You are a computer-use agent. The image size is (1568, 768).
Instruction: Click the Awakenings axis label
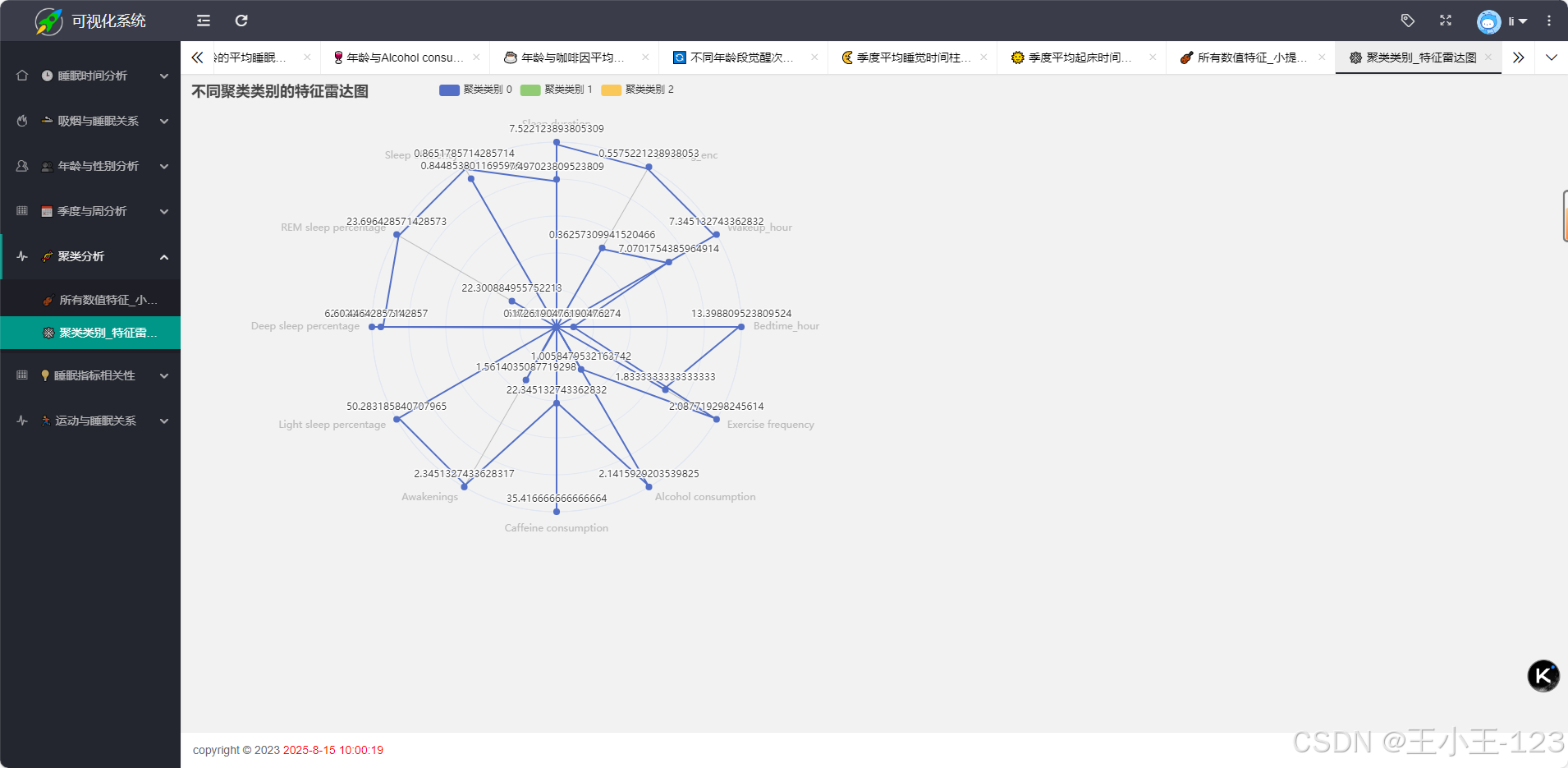tap(429, 497)
